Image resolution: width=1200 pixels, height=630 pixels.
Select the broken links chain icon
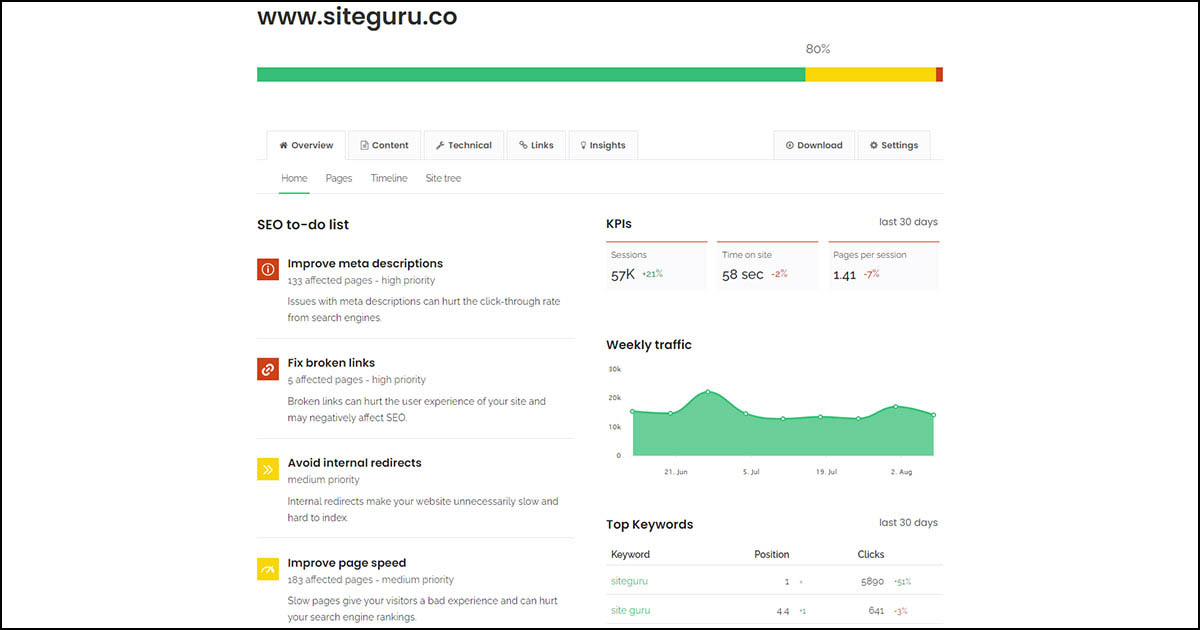coord(267,368)
